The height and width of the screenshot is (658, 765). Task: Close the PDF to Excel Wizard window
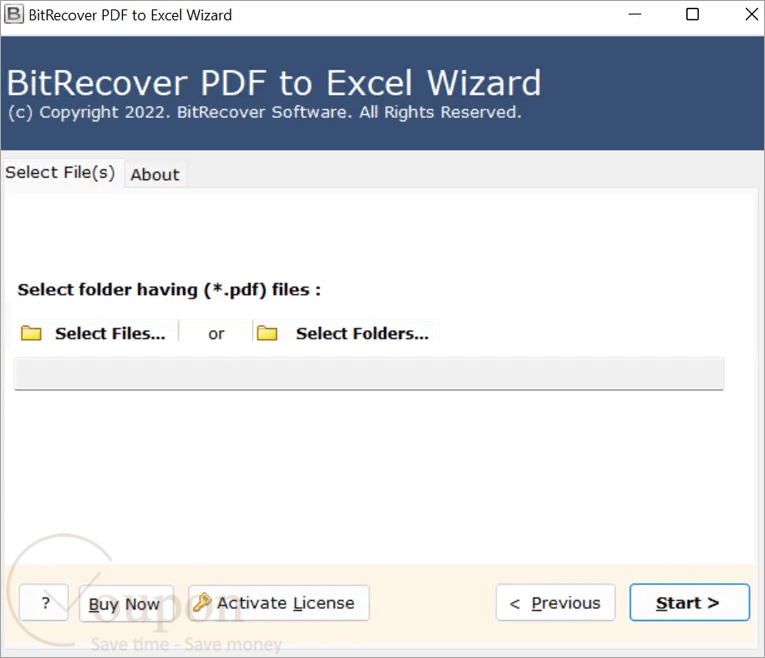[751, 15]
